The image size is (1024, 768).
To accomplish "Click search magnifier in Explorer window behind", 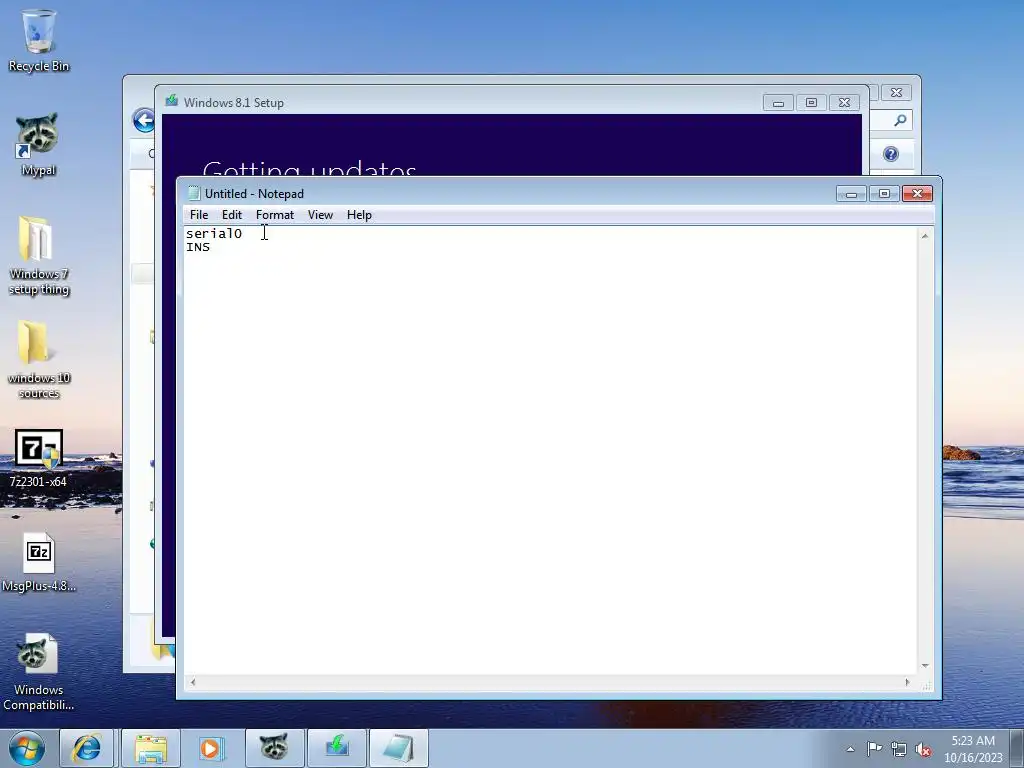I will pos(900,120).
